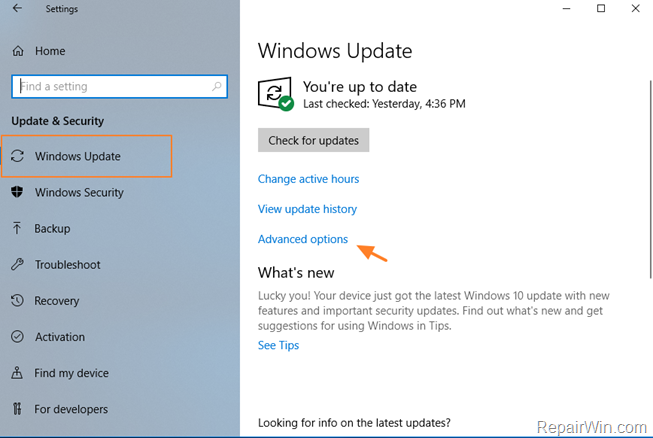Click the Settings title text
Image resolution: width=653 pixels, height=438 pixels.
coord(62,9)
